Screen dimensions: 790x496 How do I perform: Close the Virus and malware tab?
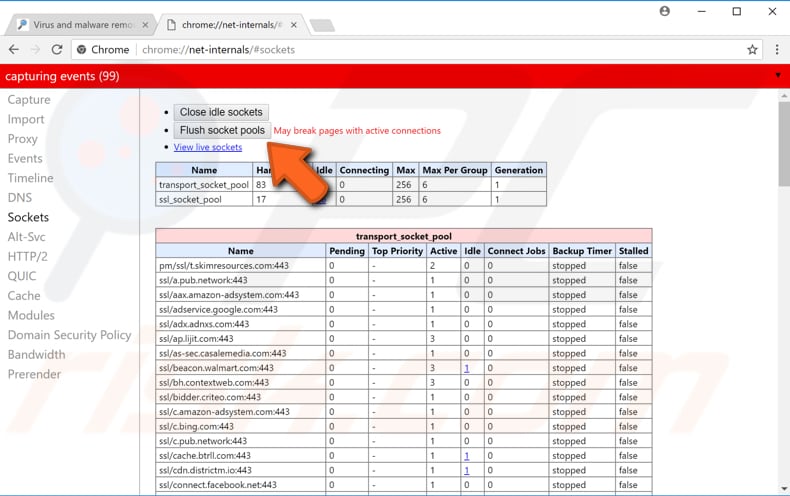pyautogui.click(x=144, y=24)
